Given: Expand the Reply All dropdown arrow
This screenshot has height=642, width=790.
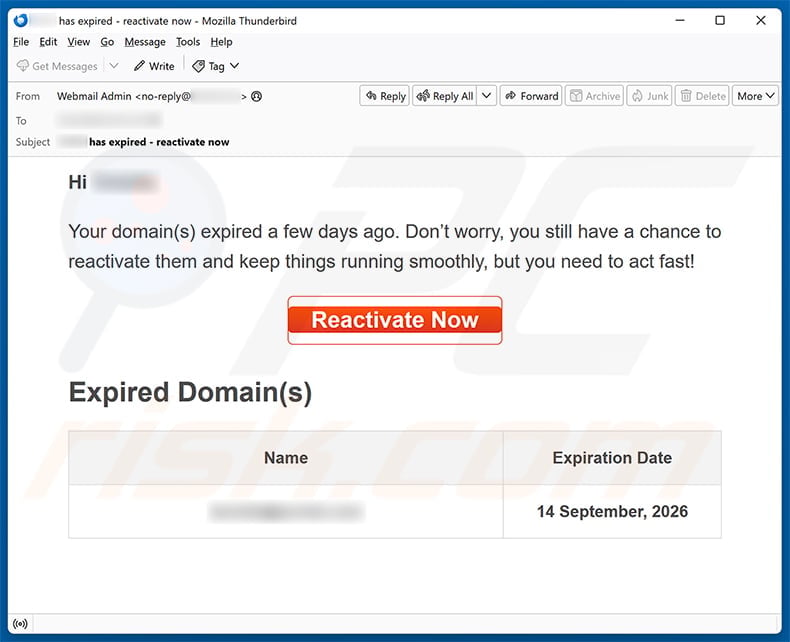Looking at the screenshot, I should [x=486, y=96].
